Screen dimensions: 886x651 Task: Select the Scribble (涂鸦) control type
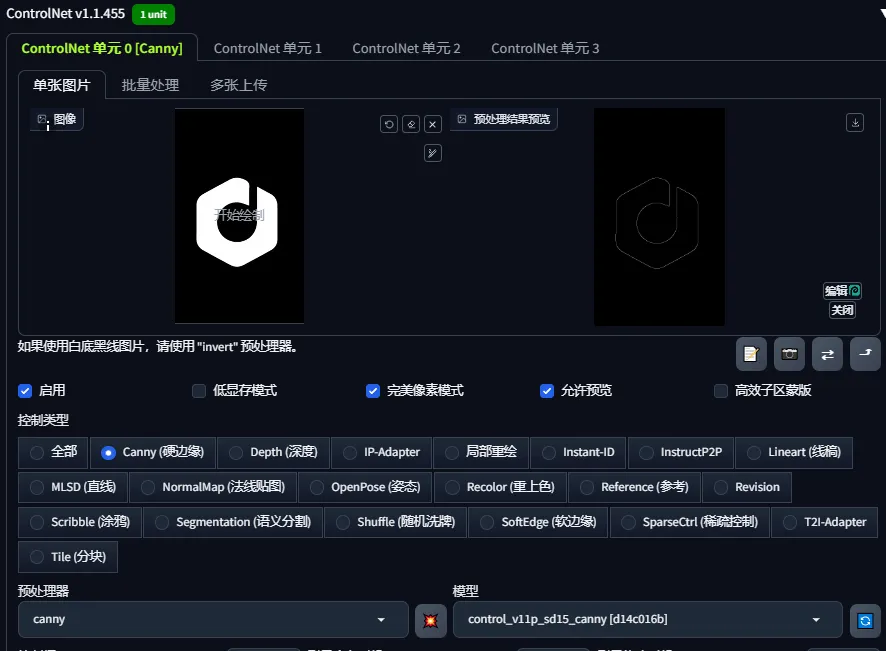click(80, 522)
